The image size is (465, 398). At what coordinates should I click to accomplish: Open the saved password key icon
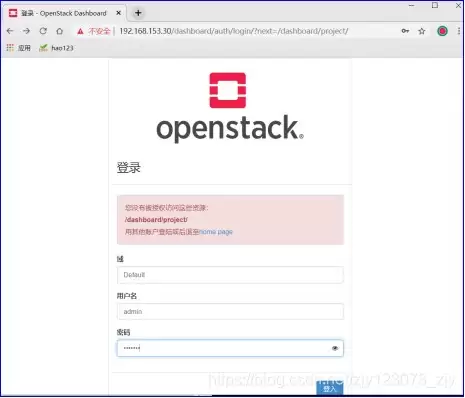click(405, 31)
